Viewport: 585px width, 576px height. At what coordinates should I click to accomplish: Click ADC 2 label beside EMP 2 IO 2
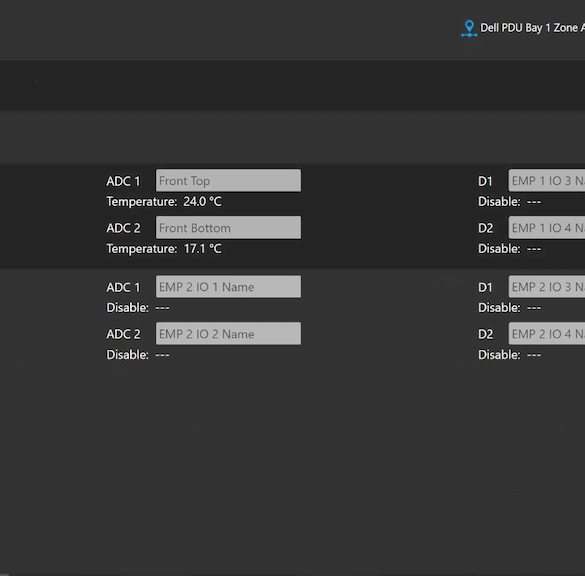(123, 334)
